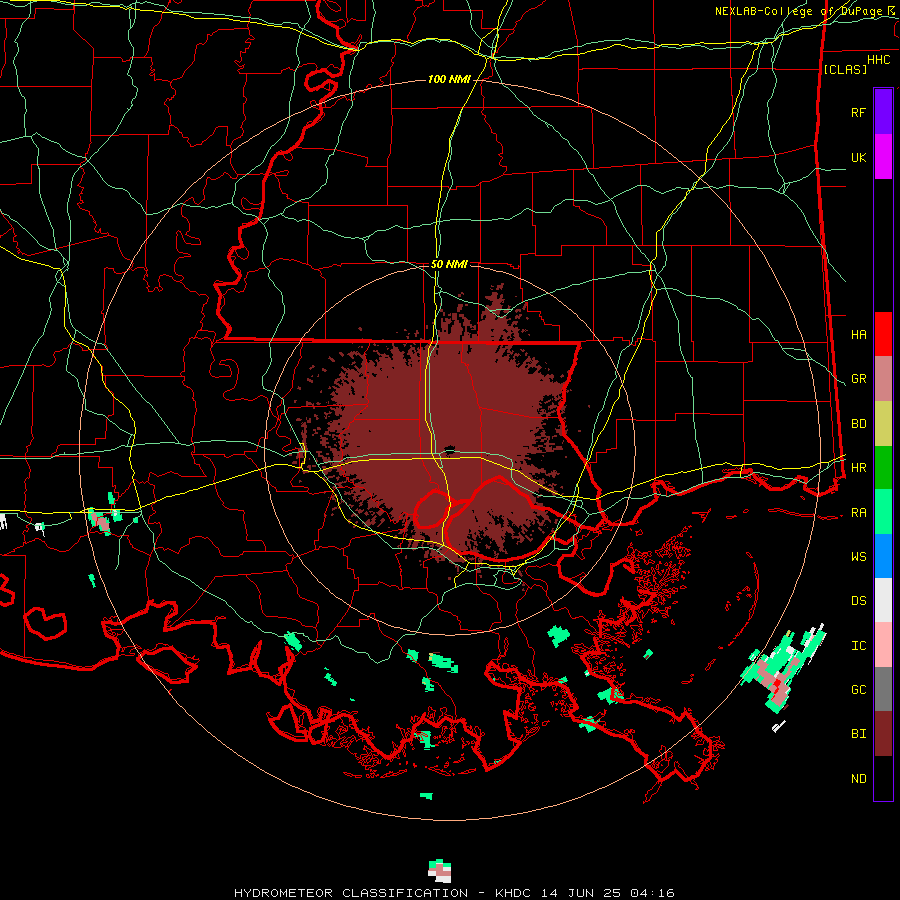Image resolution: width=900 pixels, height=900 pixels.
Task: Click the UK legend label
Action: 858,158
